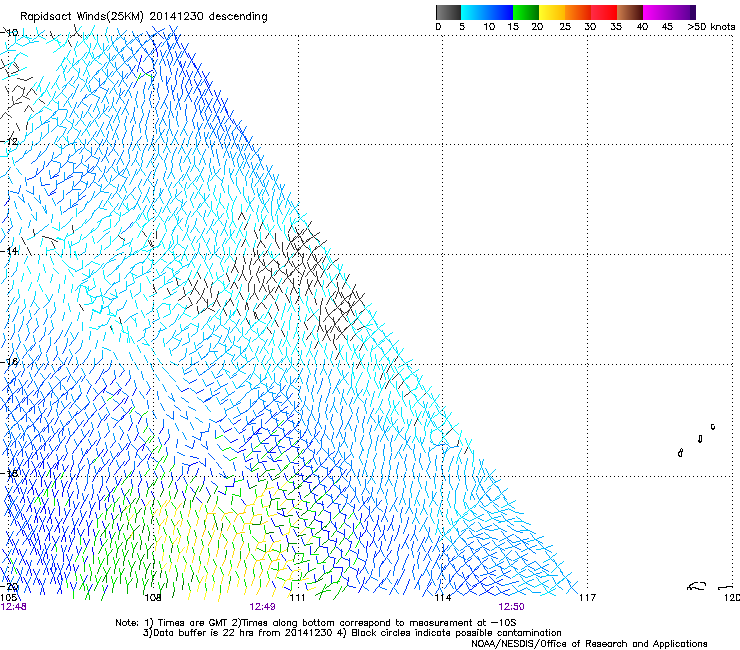
Task: Click the purple '12:48' time label
Action: point(13,607)
